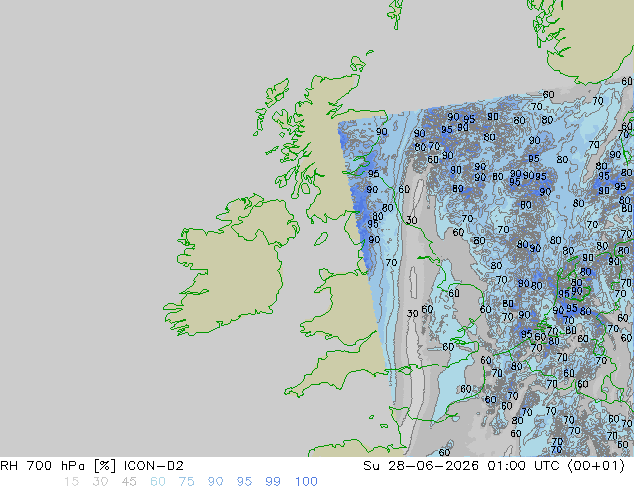Viewport: 634px width, 490px height.
Task: Click the Ireland landmass on the map
Action: click(230, 267)
